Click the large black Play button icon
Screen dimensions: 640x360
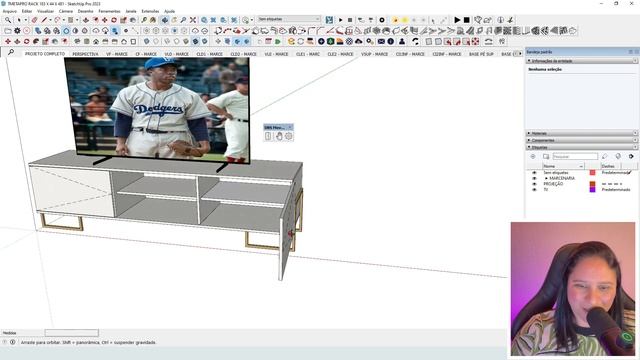coord(457,20)
